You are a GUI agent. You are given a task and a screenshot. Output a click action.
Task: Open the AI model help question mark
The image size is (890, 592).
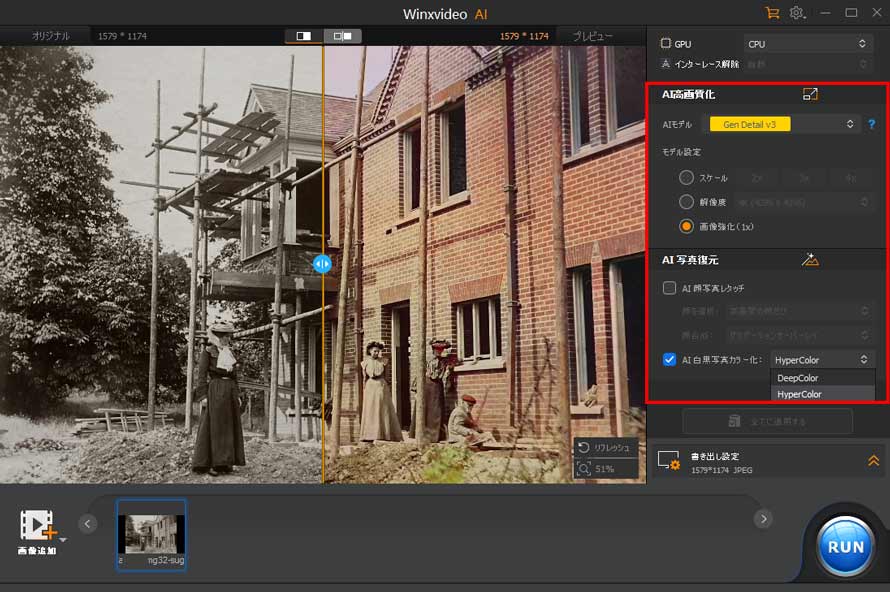click(871, 125)
